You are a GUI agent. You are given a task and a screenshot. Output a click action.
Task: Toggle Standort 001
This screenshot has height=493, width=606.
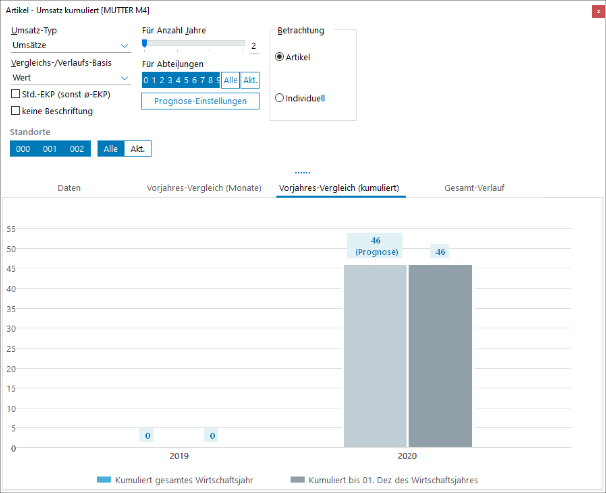click(50, 149)
